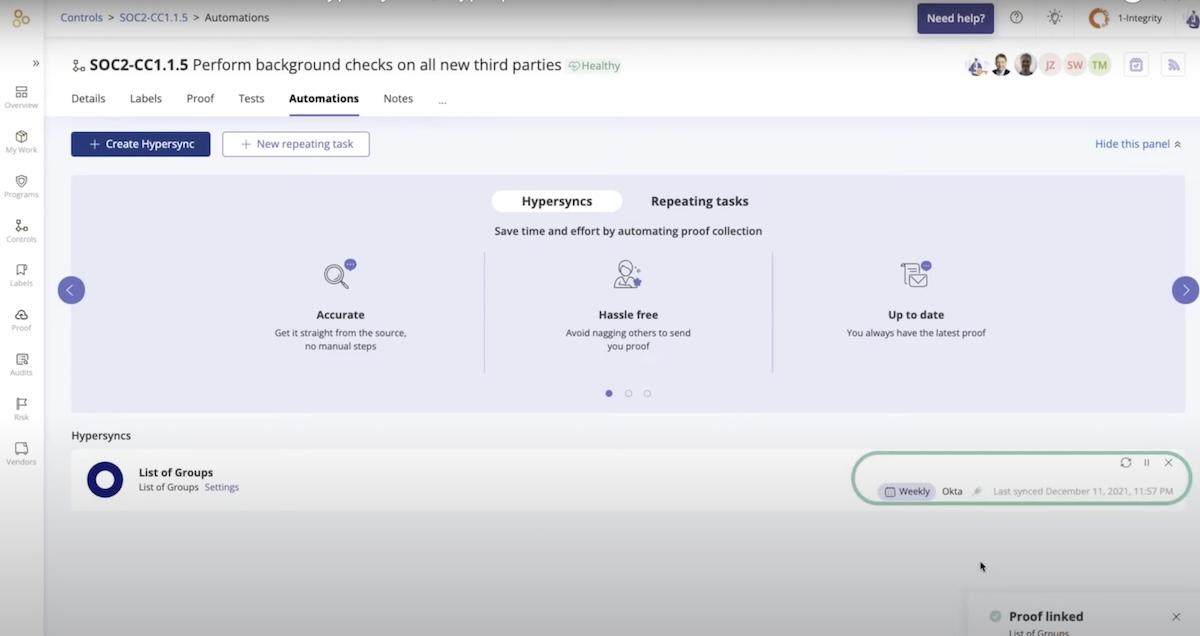The height and width of the screenshot is (636, 1200).
Task: Click the Accurate feature icon
Action: (340, 274)
